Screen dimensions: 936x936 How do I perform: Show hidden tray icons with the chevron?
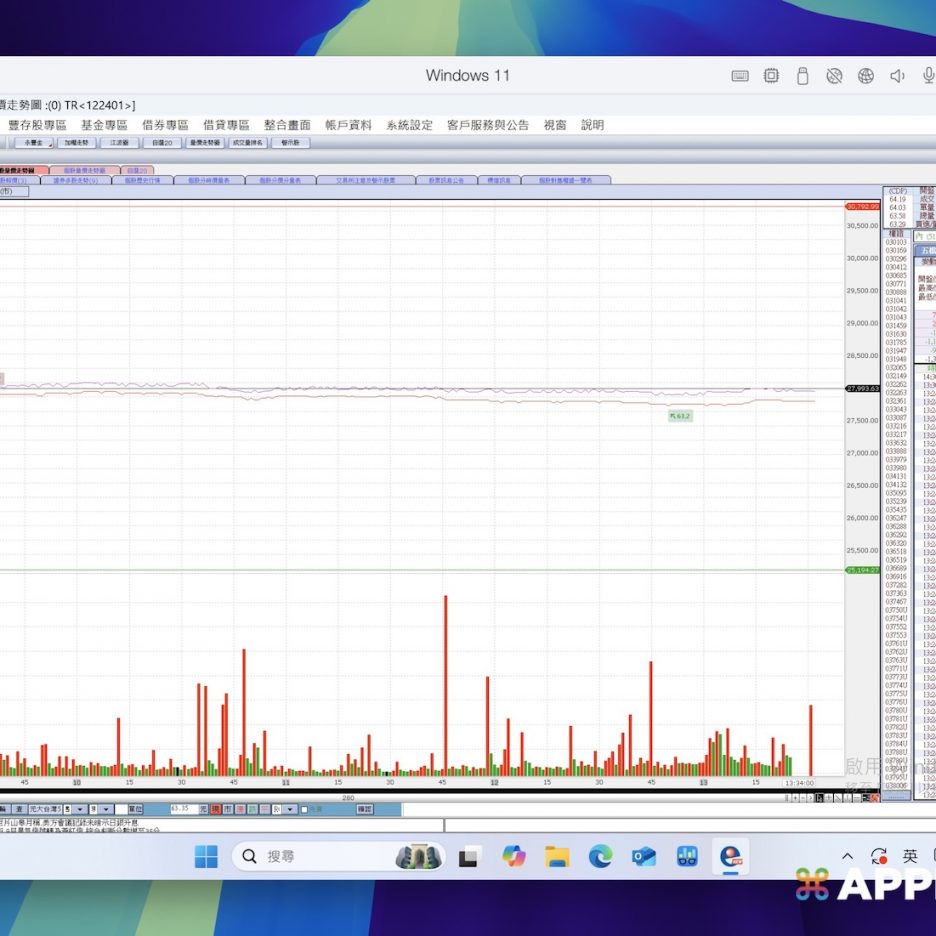point(848,857)
